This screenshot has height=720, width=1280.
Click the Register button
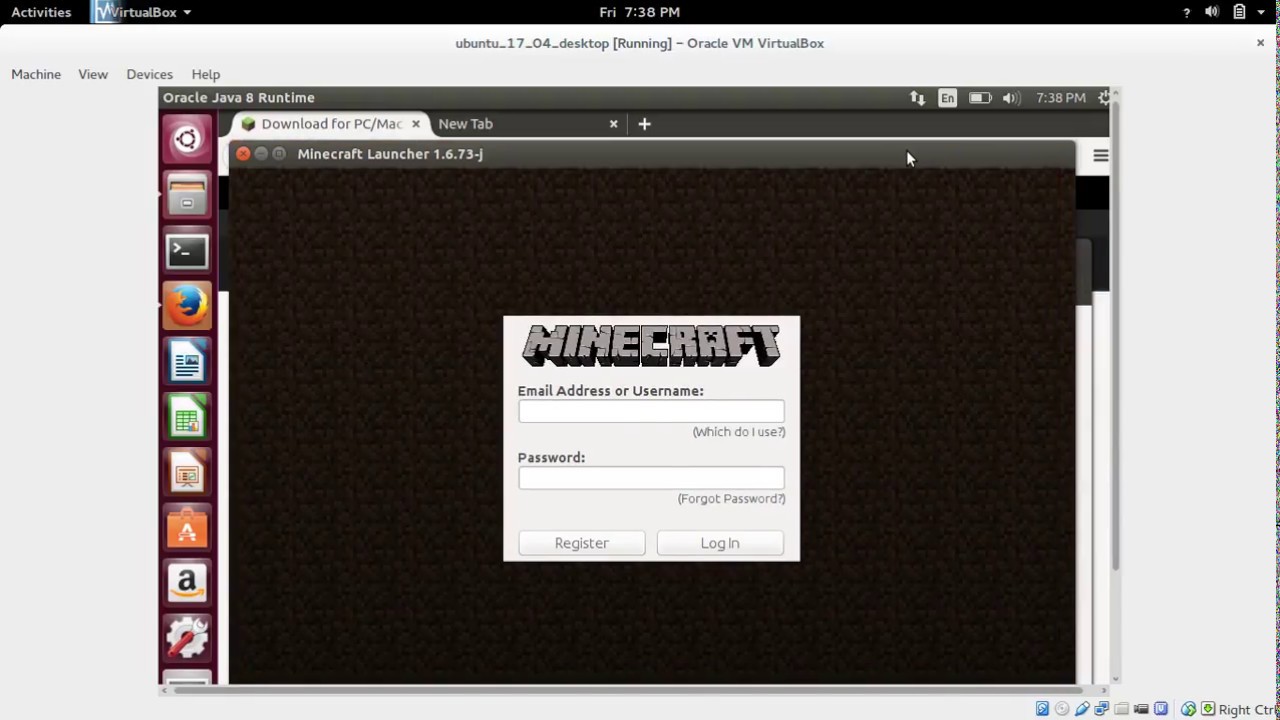coord(581,543)
